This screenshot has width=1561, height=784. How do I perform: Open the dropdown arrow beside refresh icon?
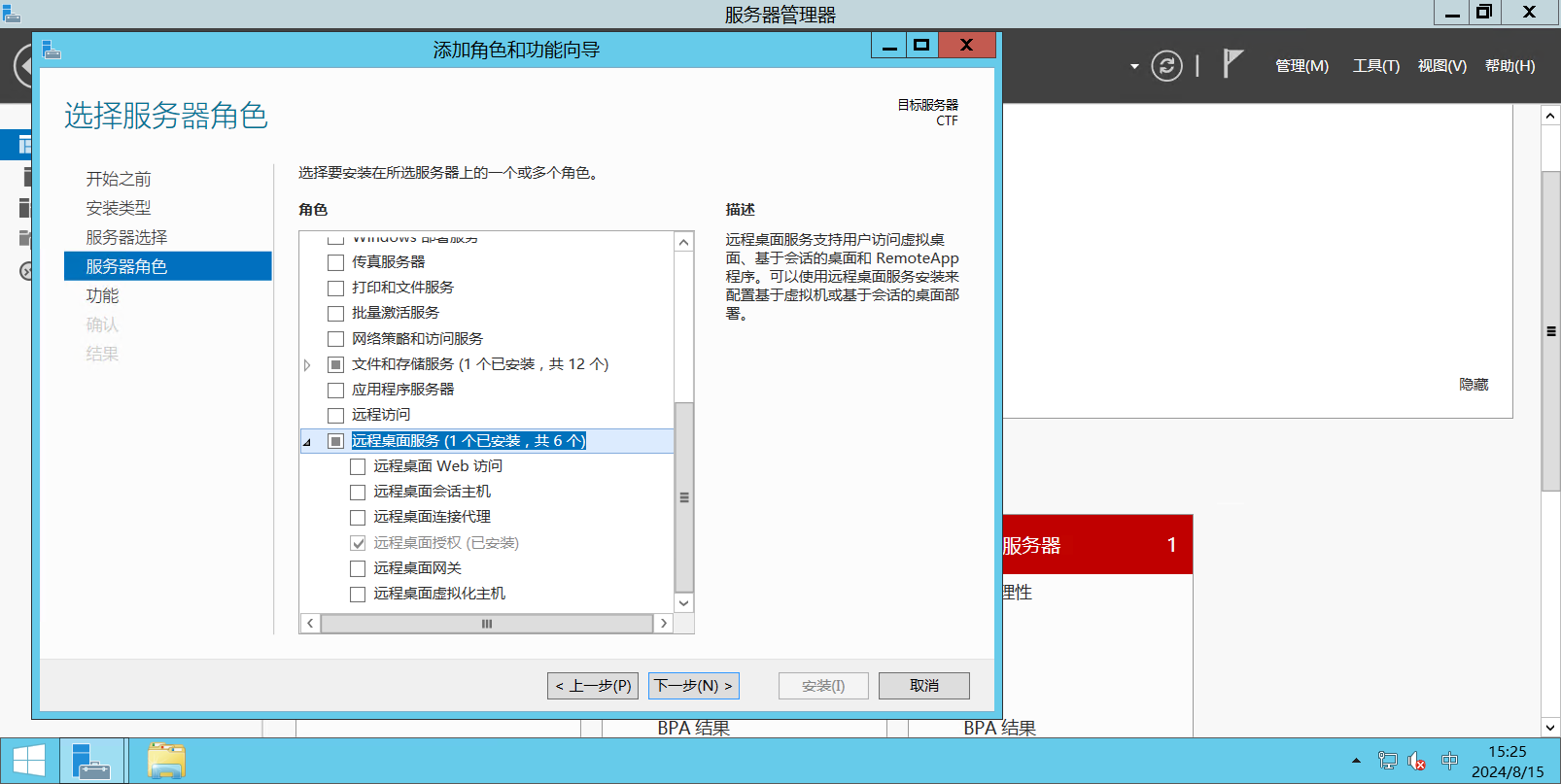tap(1134, 66)
